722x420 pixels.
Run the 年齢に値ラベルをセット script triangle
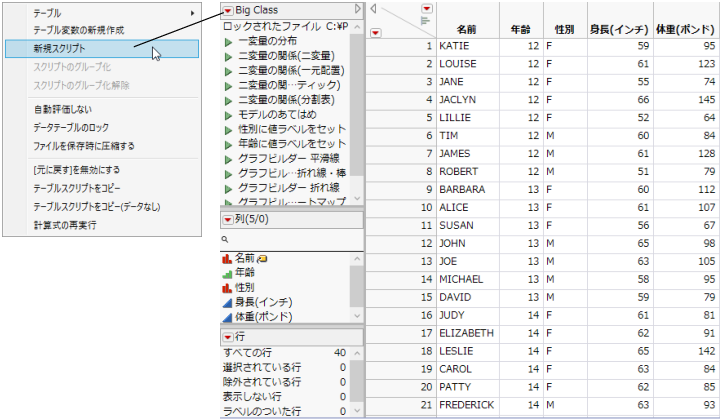click(x=228, y=145)
